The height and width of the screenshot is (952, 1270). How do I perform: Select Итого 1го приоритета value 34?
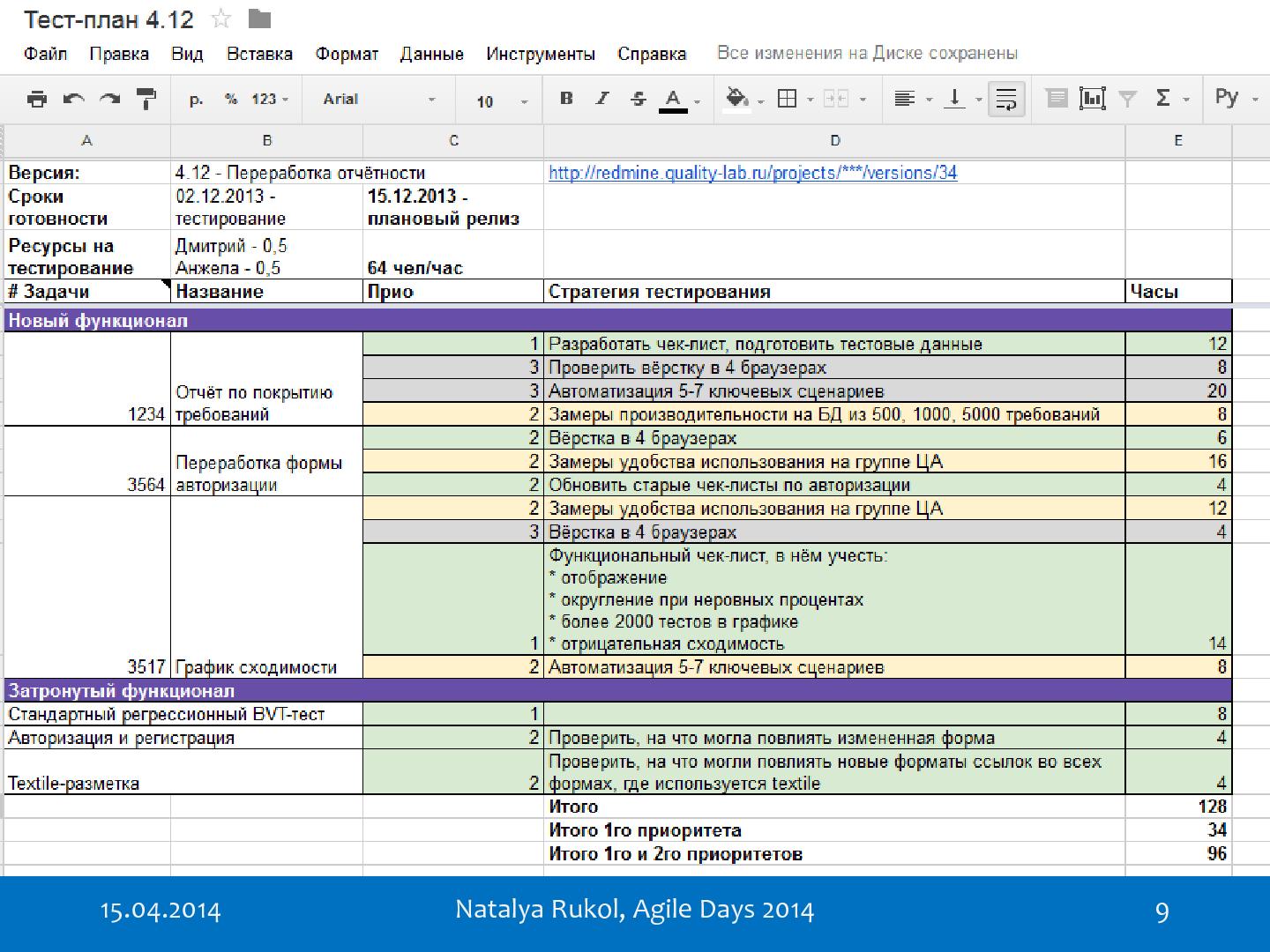point(1178,830)
